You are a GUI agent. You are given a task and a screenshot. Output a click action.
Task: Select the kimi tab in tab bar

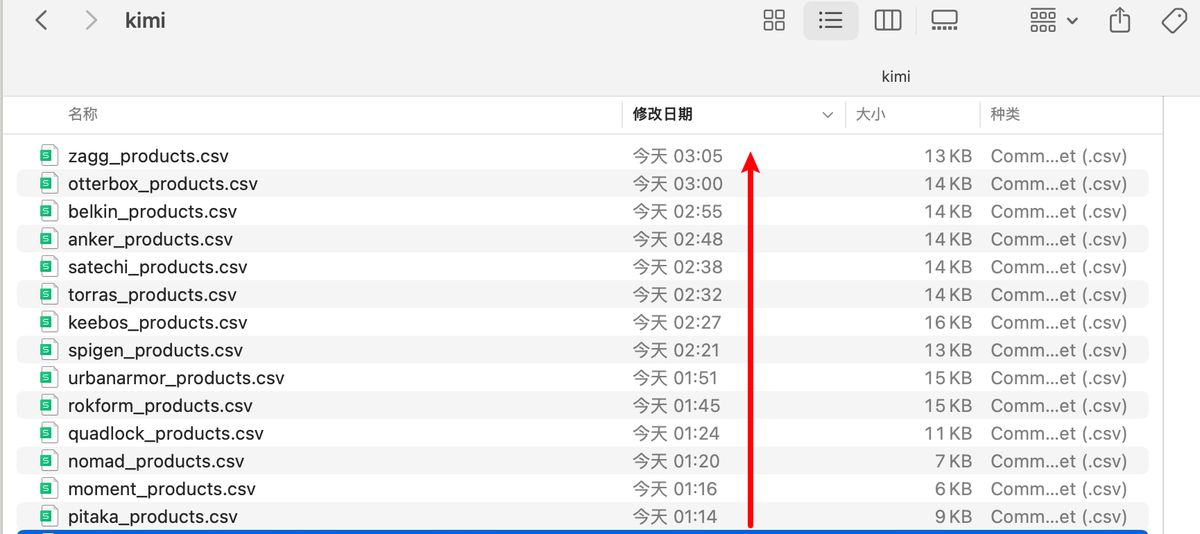[x=895, y=76]
